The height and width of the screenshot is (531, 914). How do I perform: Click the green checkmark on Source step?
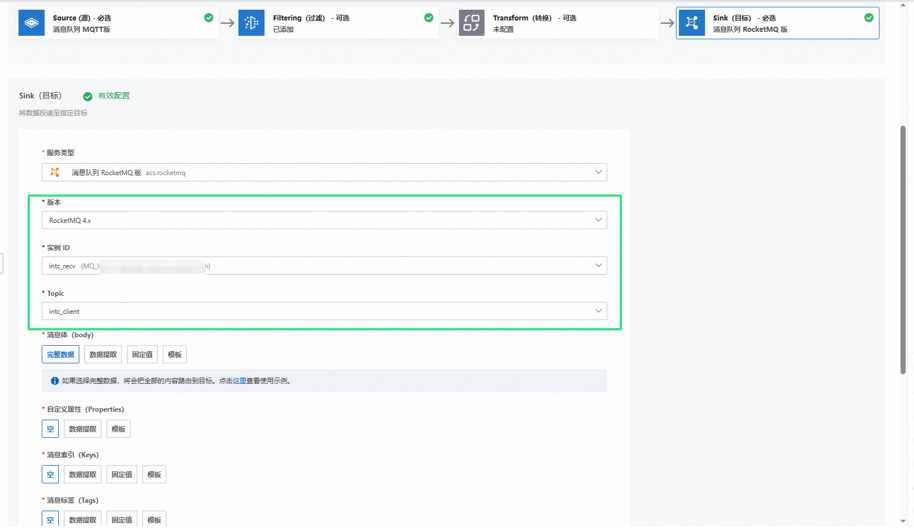tap(209, 17)
